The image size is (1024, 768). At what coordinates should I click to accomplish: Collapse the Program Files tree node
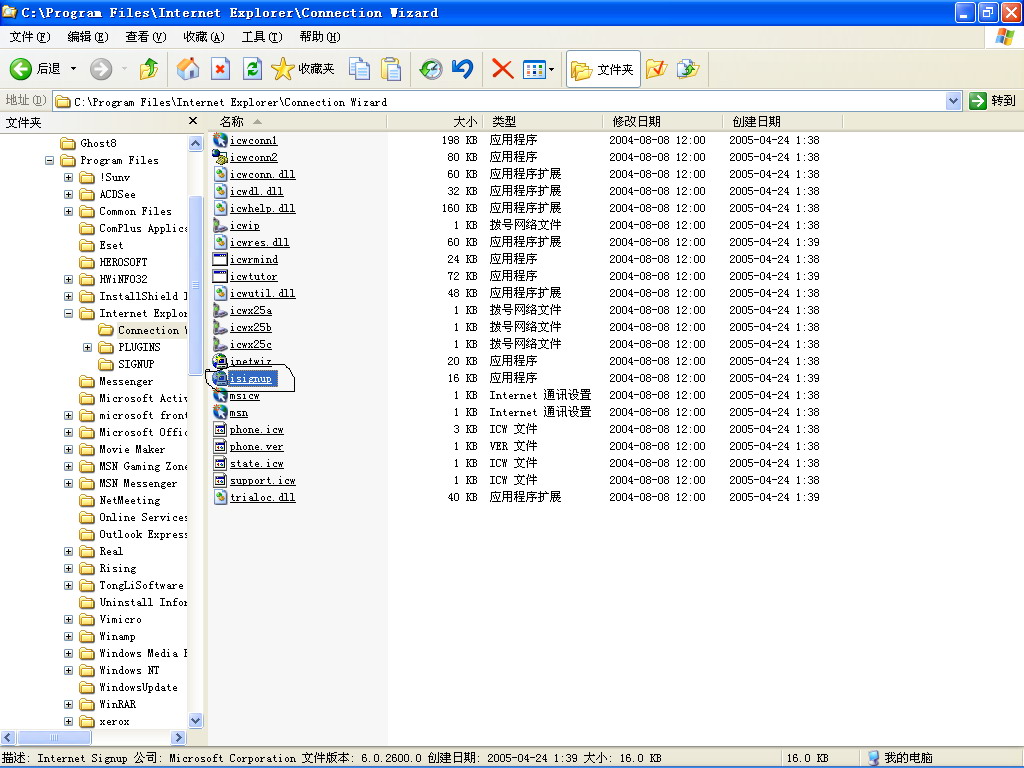(x=49, y=160)
